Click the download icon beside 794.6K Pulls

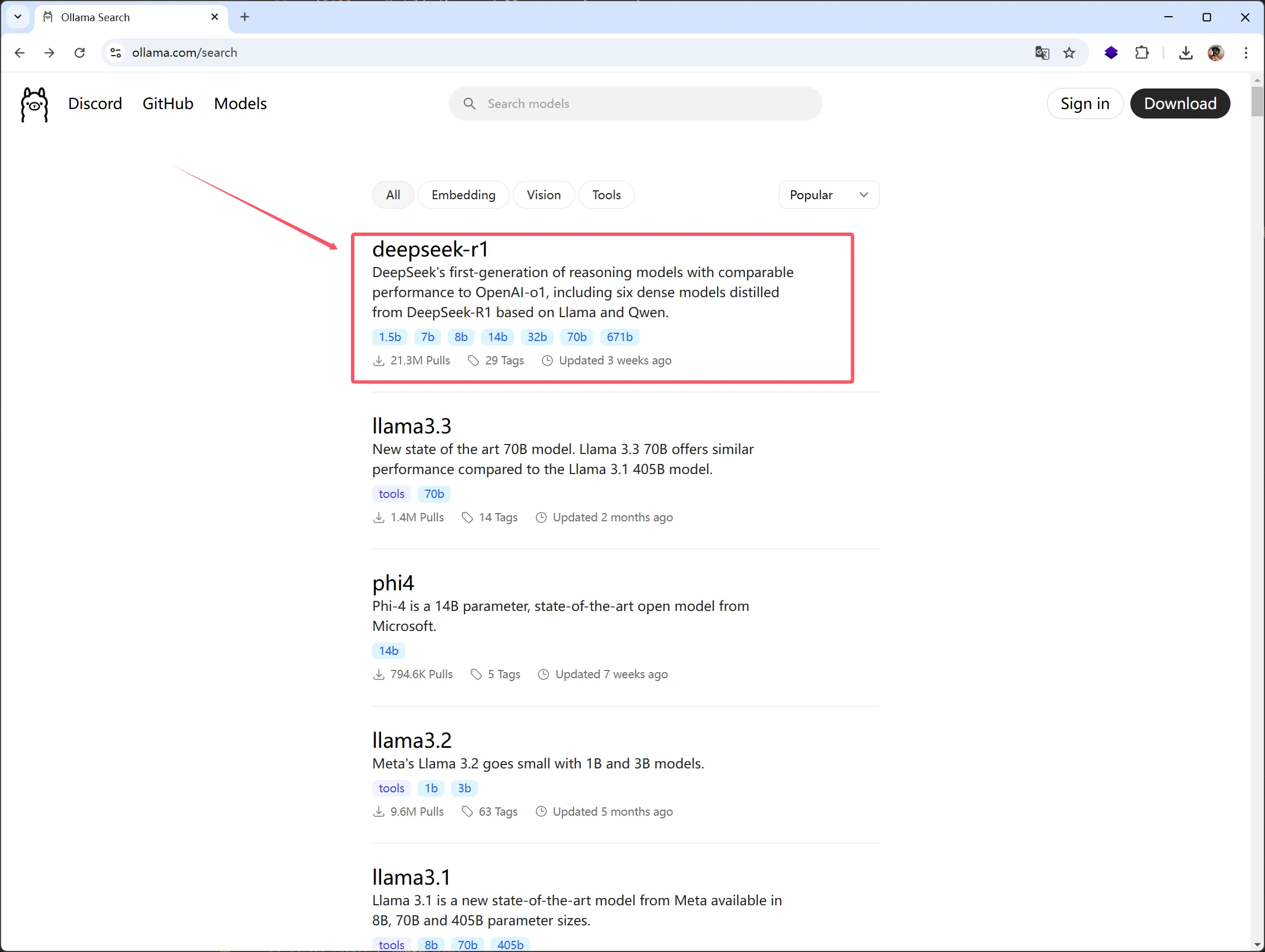[379, 674]
